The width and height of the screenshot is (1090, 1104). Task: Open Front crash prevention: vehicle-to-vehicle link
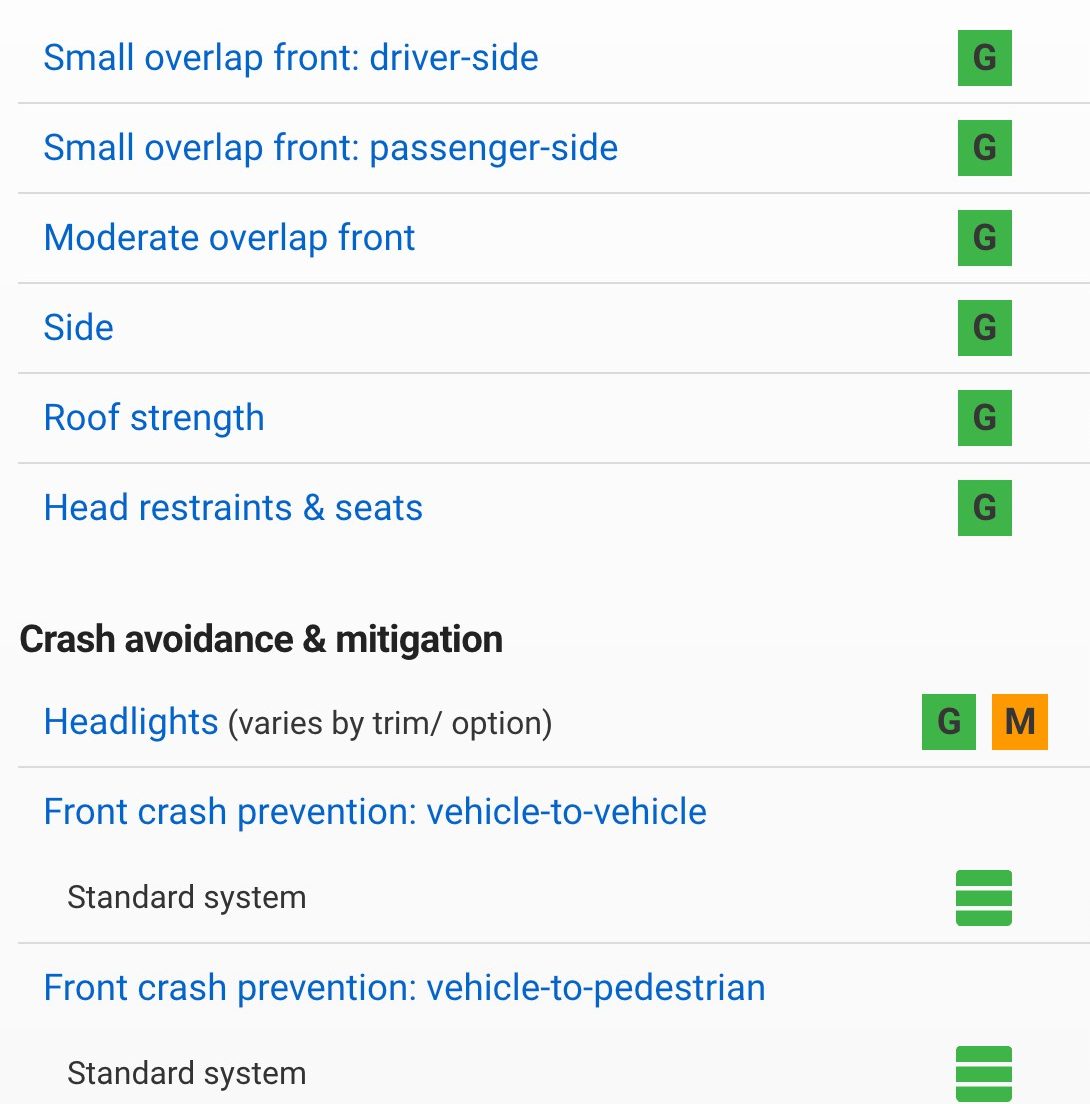[x=375, y=812]
